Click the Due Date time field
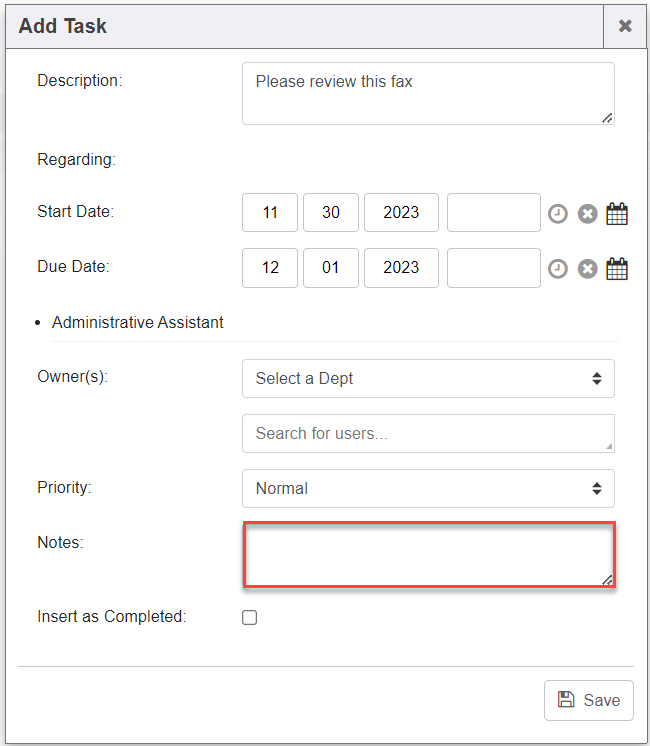The image size is (650, 746). [493, 268]
